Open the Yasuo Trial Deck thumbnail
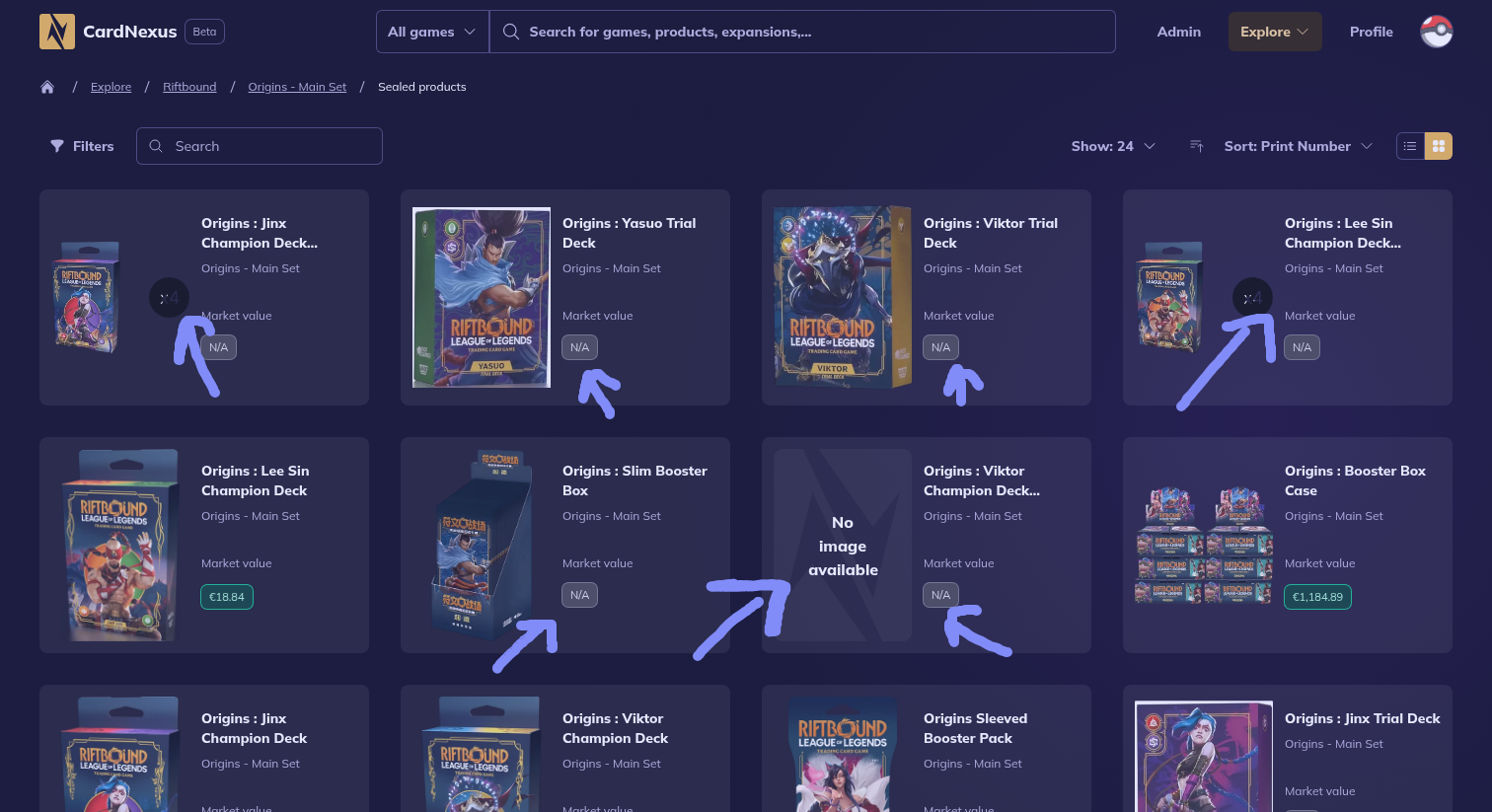Image resolution: width=1492 pixels, height=812 pixels. coord(482,297)
